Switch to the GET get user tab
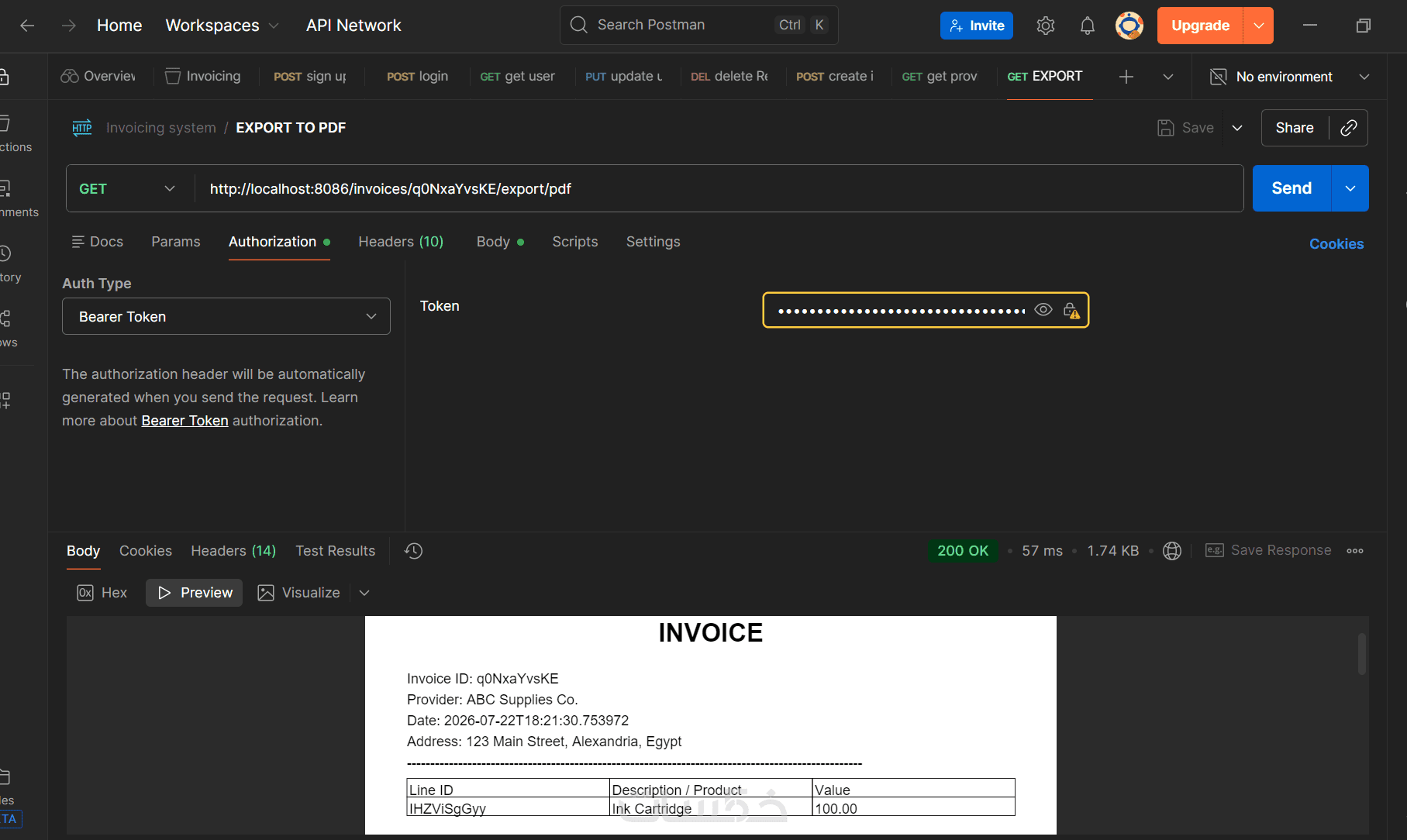 (x=518, y=77)
